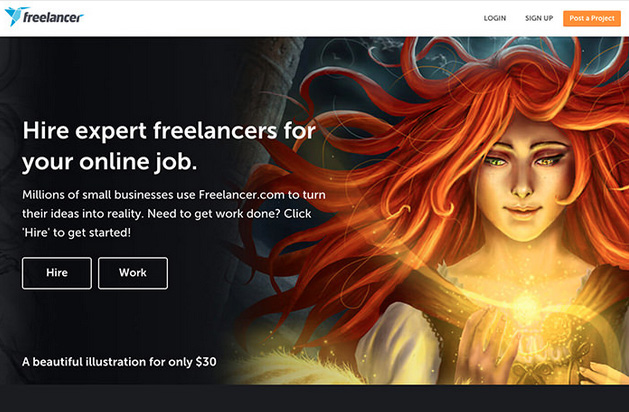The width and height of the screenshot is (629, 412).
Task: Select the Hire button
Action: 57,273
